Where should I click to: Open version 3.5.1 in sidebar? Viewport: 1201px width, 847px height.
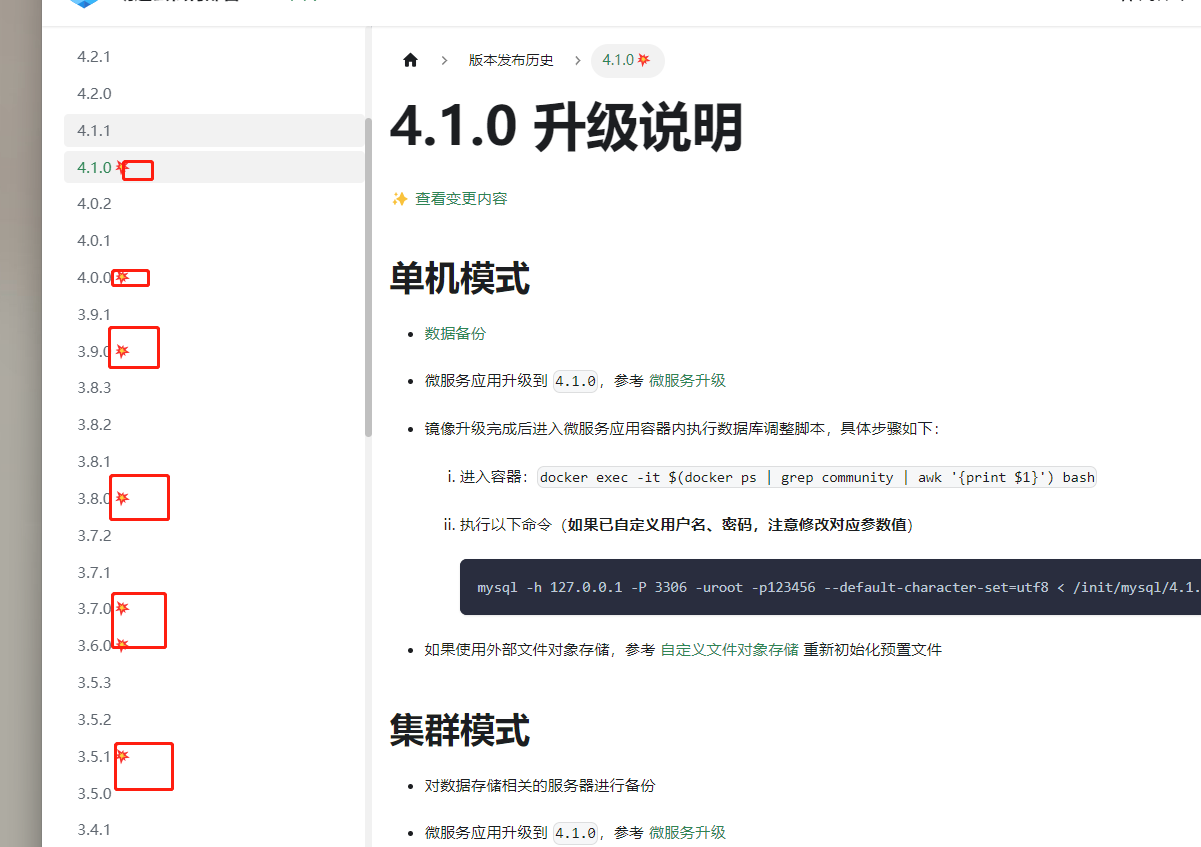click(94, 756)
